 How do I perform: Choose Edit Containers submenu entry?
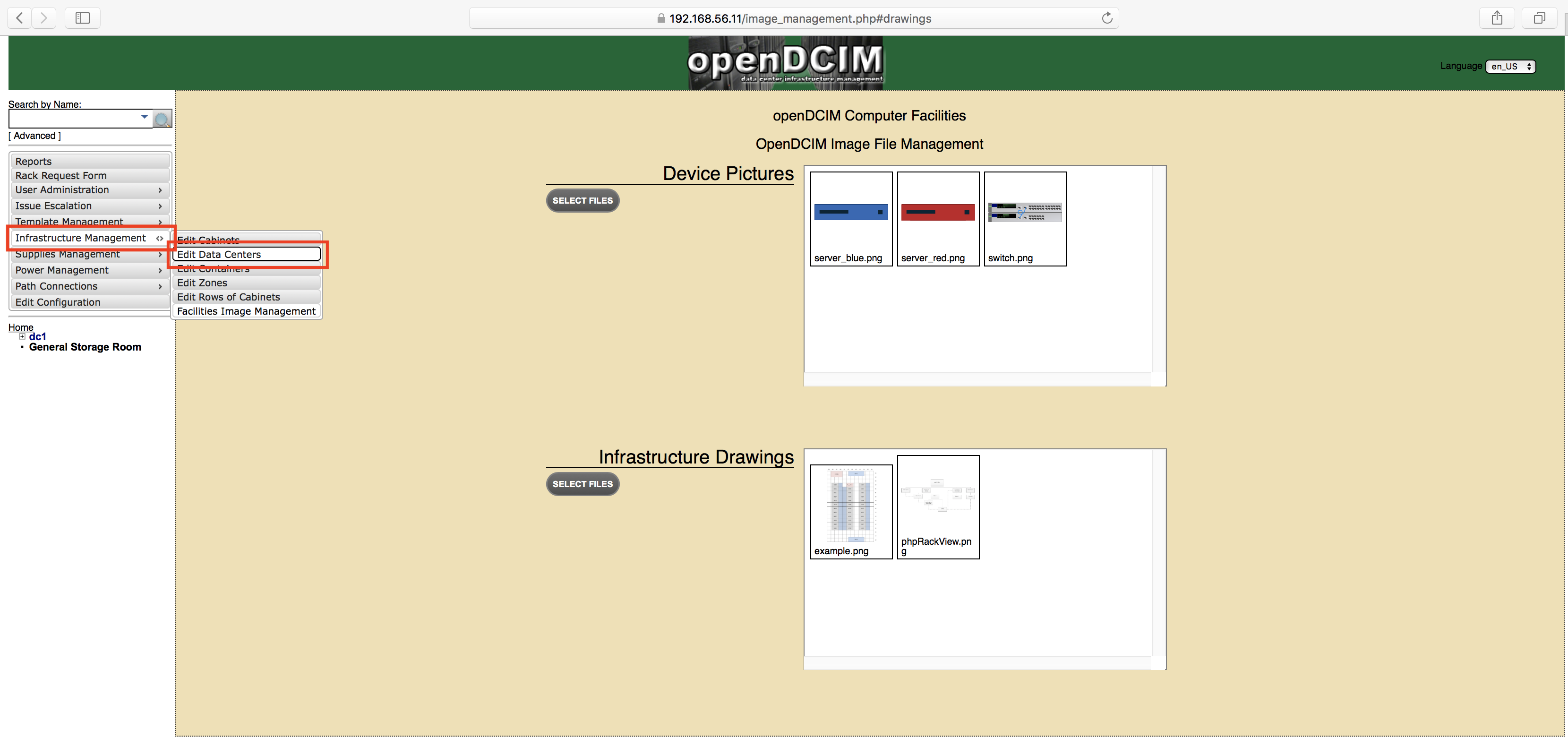[247, 269]
